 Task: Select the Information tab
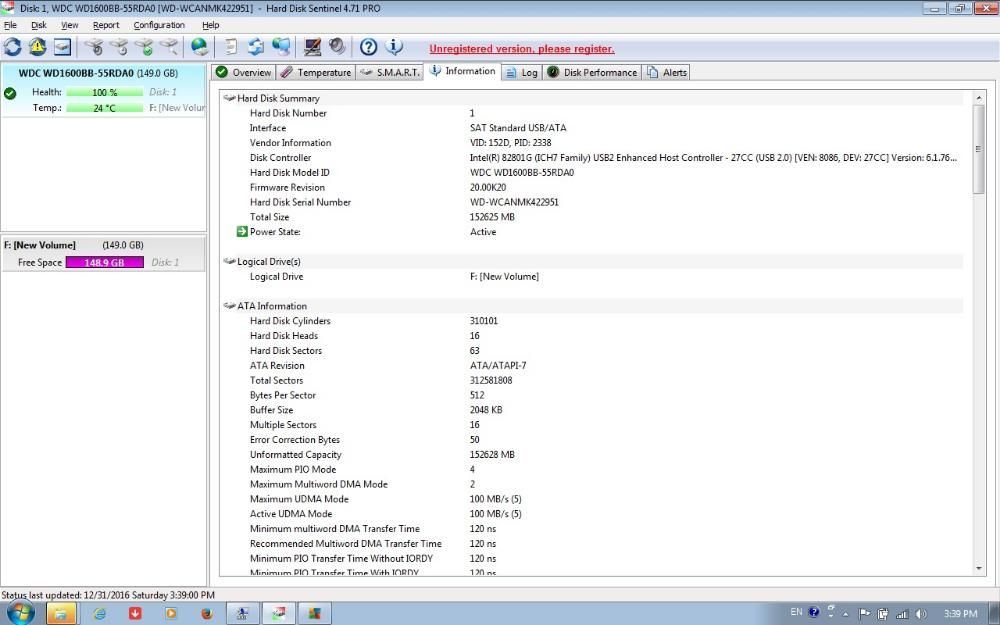463,71
